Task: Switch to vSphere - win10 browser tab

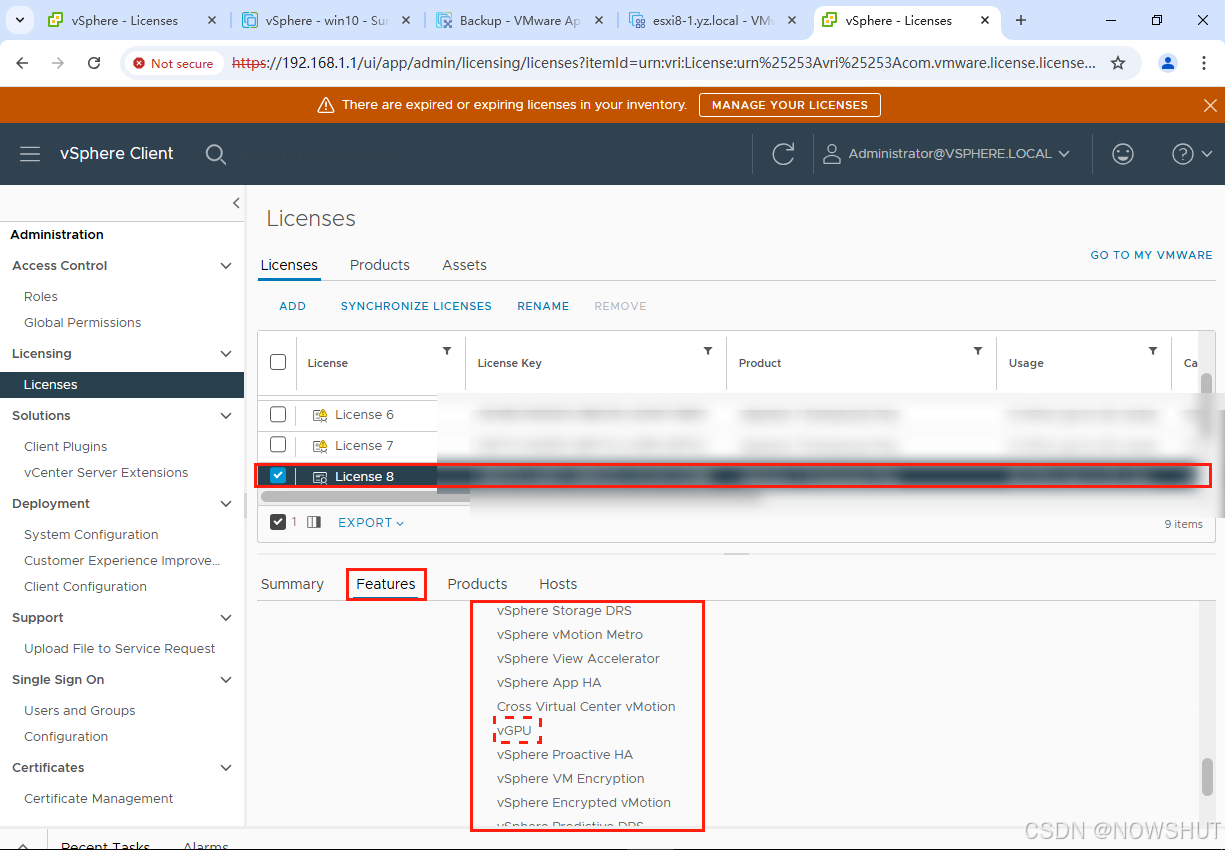Action: coord(326,20)
